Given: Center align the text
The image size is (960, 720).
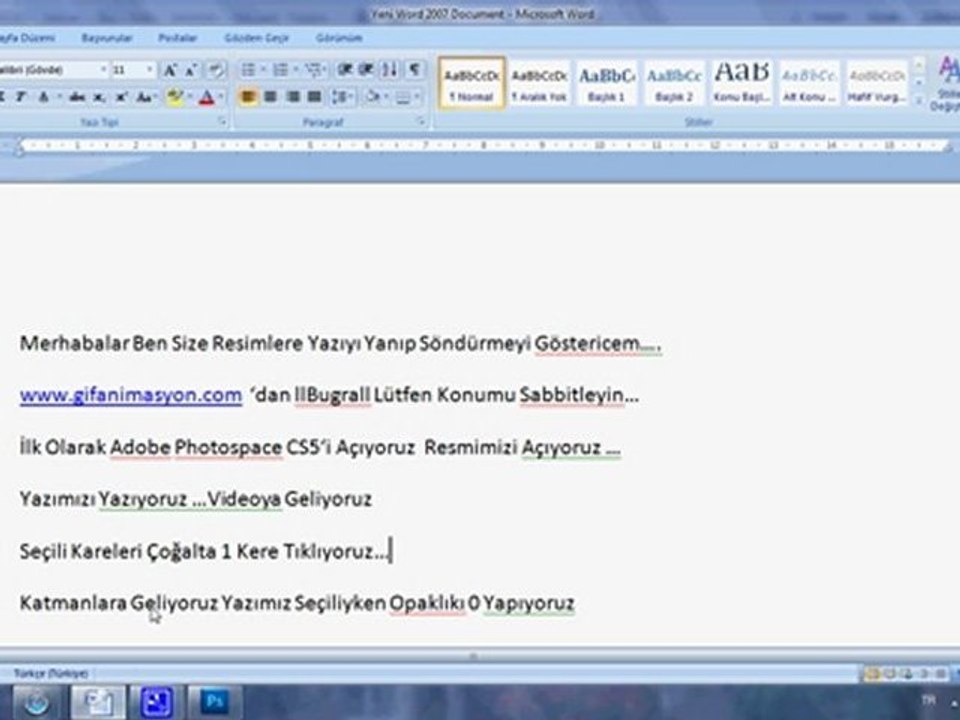Looking at the screenshot, I should (x=270, y=97).
